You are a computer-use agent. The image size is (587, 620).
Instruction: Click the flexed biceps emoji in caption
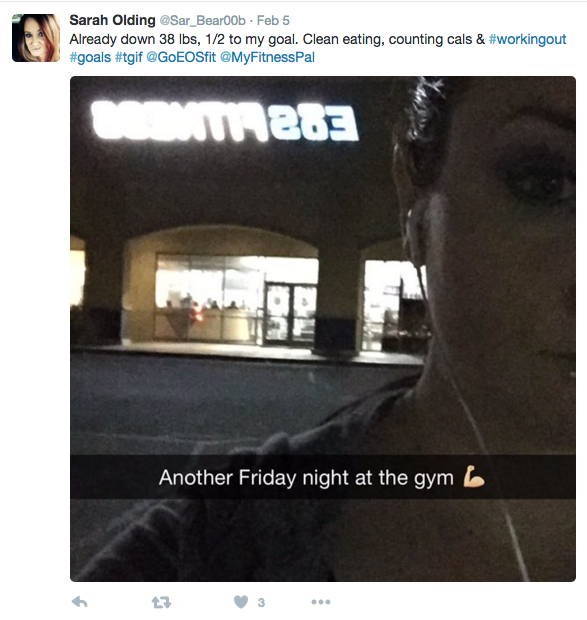click(x=474, y=477)
